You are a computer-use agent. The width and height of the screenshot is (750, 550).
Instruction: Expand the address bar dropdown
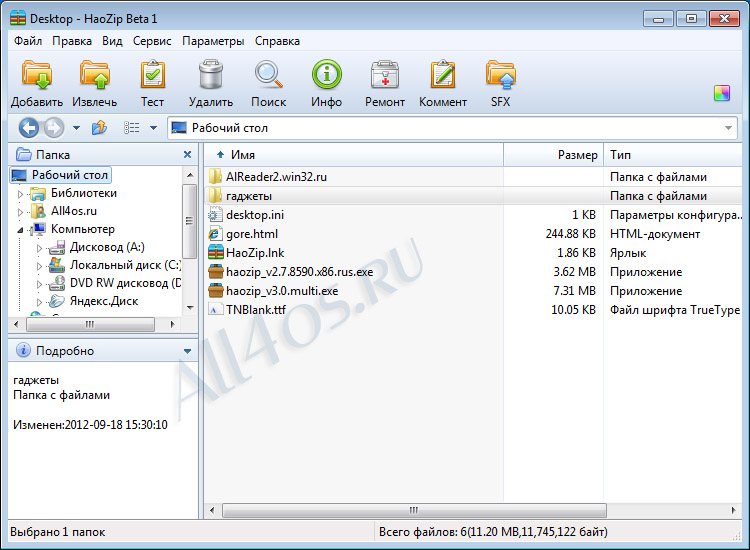tap(728, 128)
